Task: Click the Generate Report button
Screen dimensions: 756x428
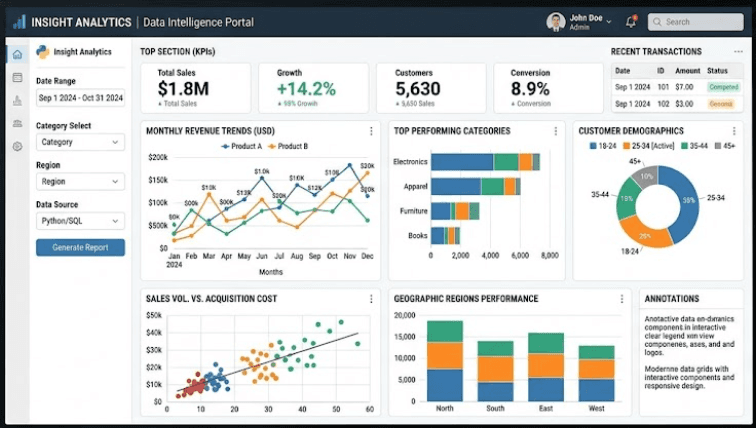Action: 81,248
